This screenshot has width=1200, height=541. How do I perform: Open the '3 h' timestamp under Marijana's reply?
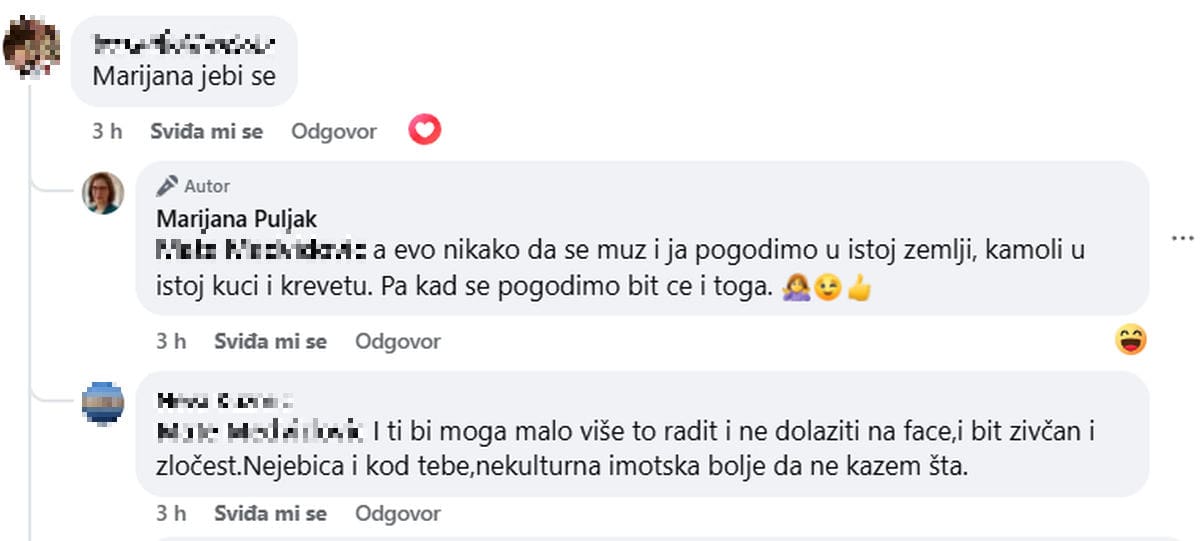point(171,341)
